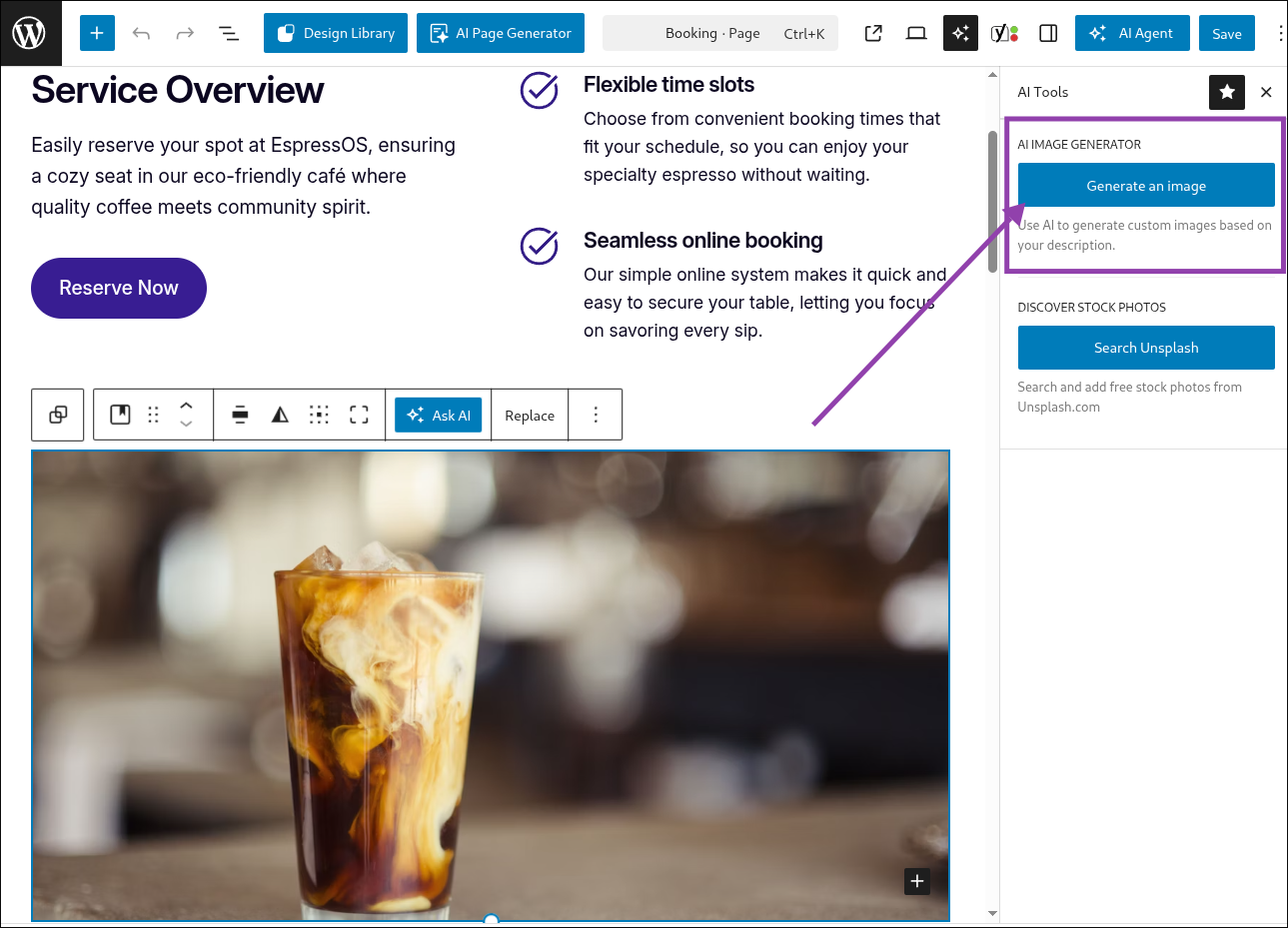The image size is (1288, 928).
Task: Click Generate an image button
Action: coord(1146,185)
